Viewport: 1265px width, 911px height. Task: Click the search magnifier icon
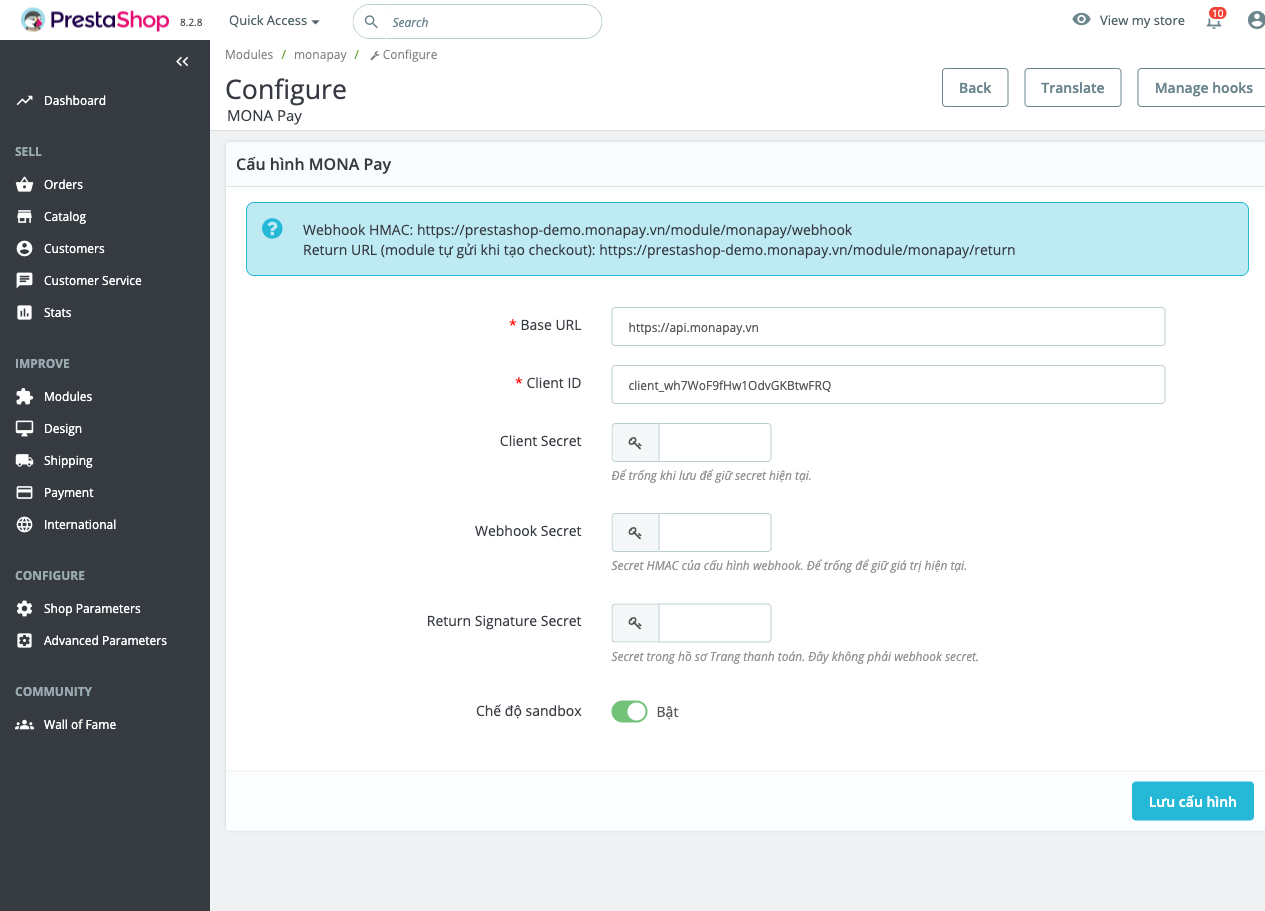click(371, 21)
